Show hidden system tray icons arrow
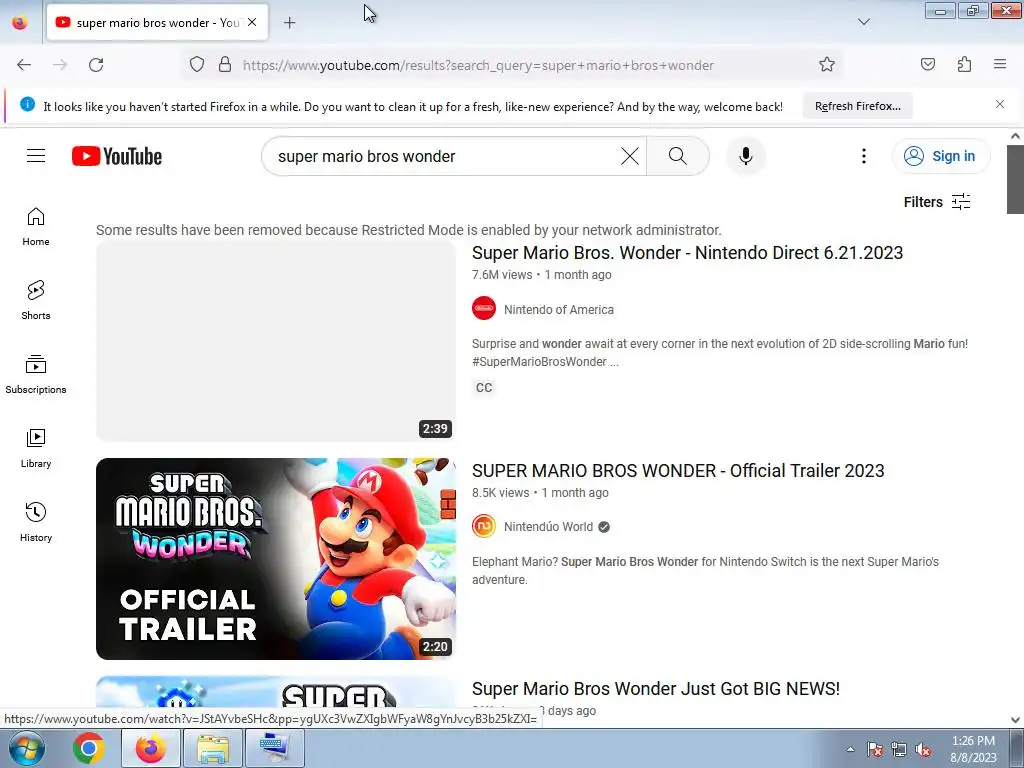The image size is (1024, 768). pyautogui.click(x=850, y=750)
